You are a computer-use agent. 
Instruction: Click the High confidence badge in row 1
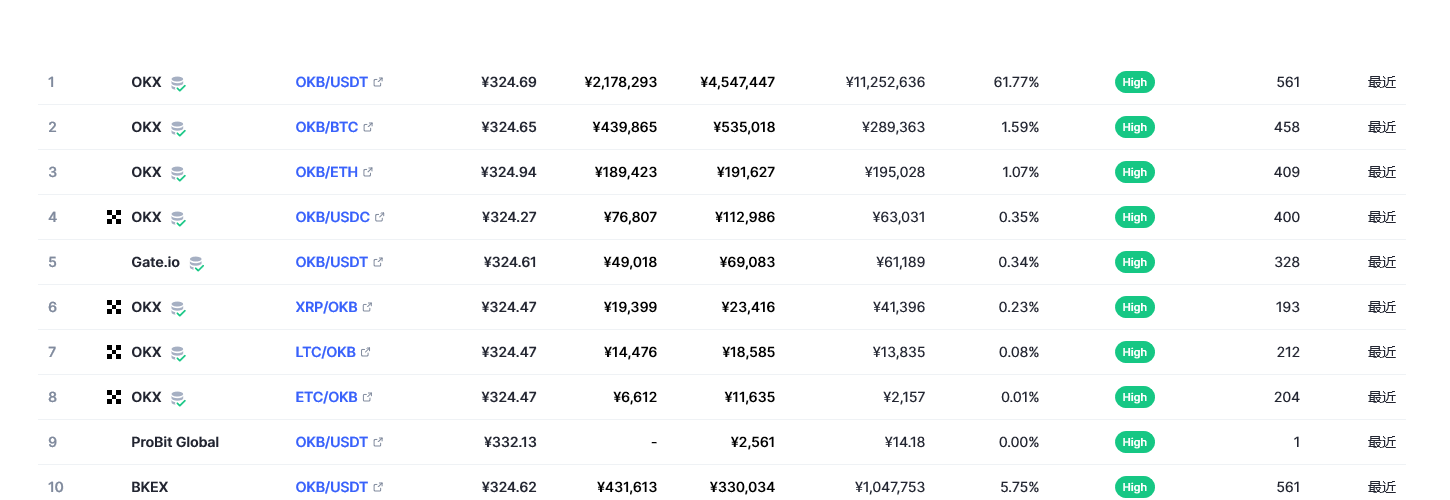point(1135,82)
